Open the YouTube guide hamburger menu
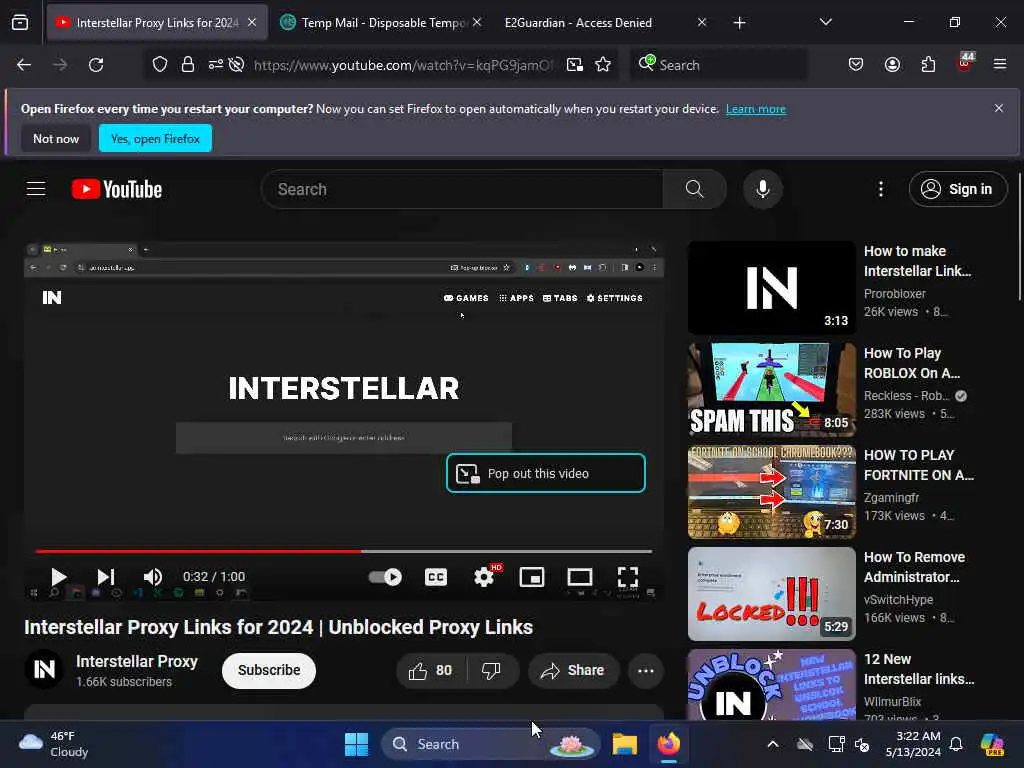 pos(36,189)
